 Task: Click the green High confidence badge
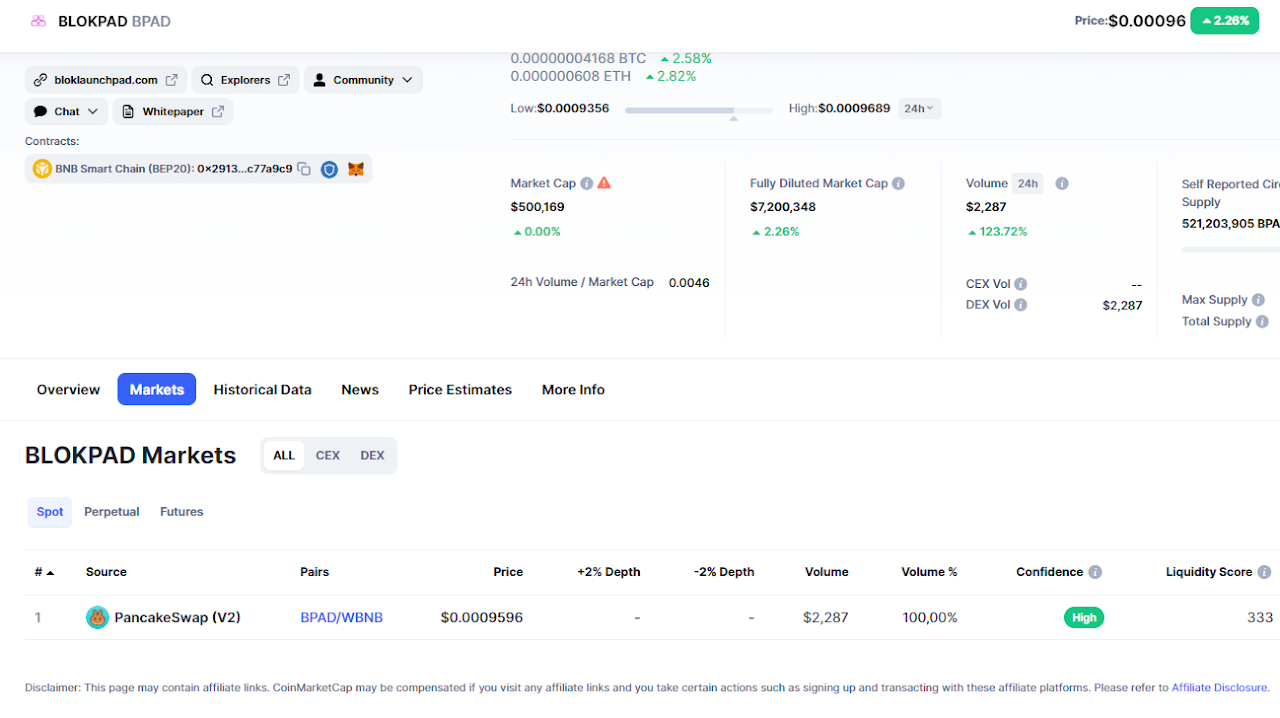(x=1084, y=617)
